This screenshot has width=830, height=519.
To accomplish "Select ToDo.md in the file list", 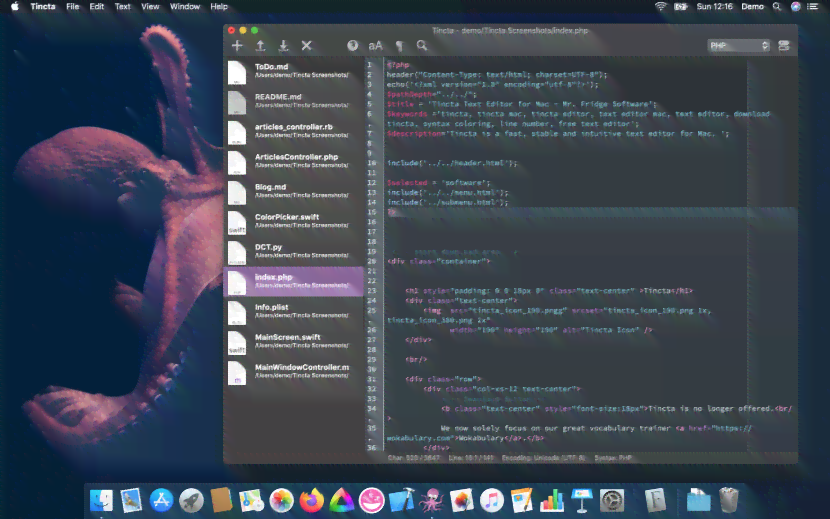I will coord(294,71).
